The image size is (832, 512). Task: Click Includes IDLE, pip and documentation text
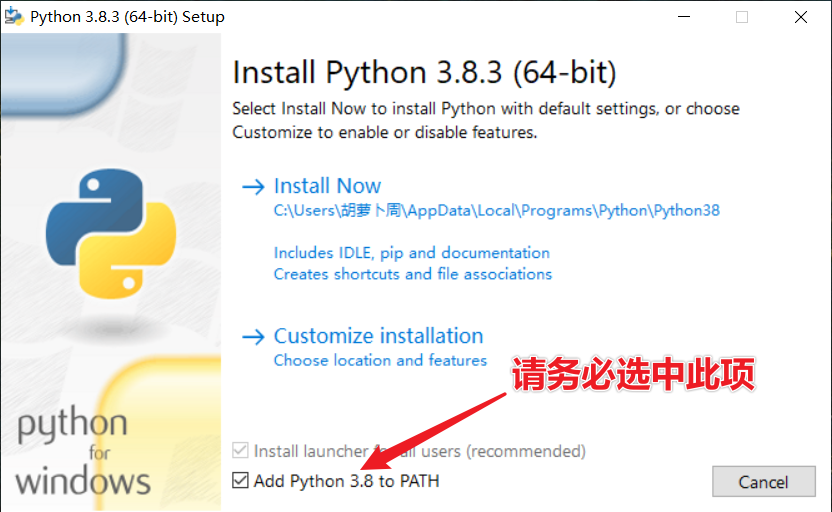[412, 253]
